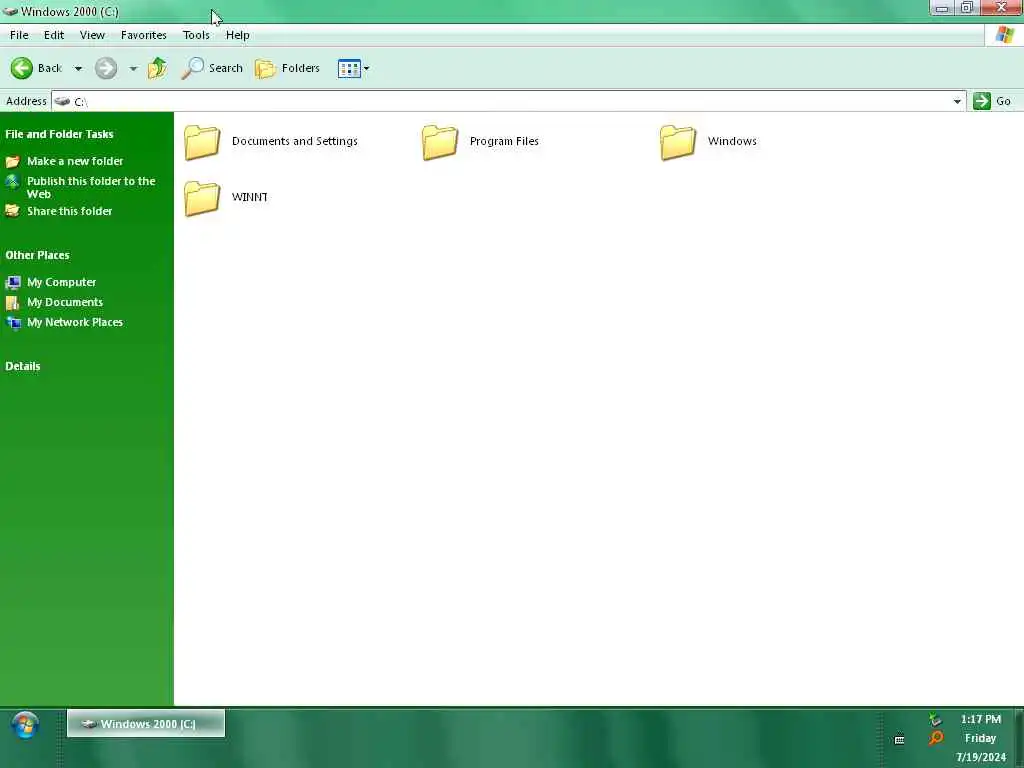Expand the address bar dropdown
Image resolution: width=1024 pixels, height=768 pixels.
point(957,101)
